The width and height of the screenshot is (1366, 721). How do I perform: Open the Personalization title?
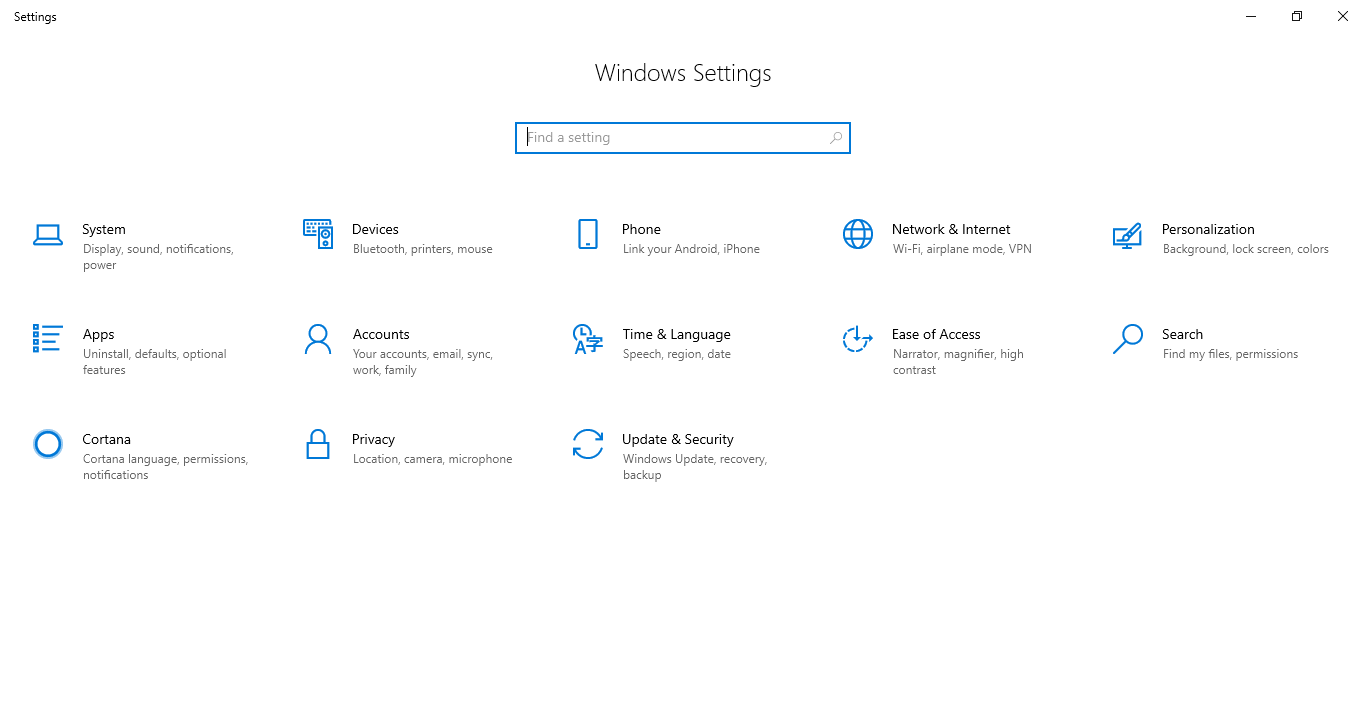point(1208,229)
